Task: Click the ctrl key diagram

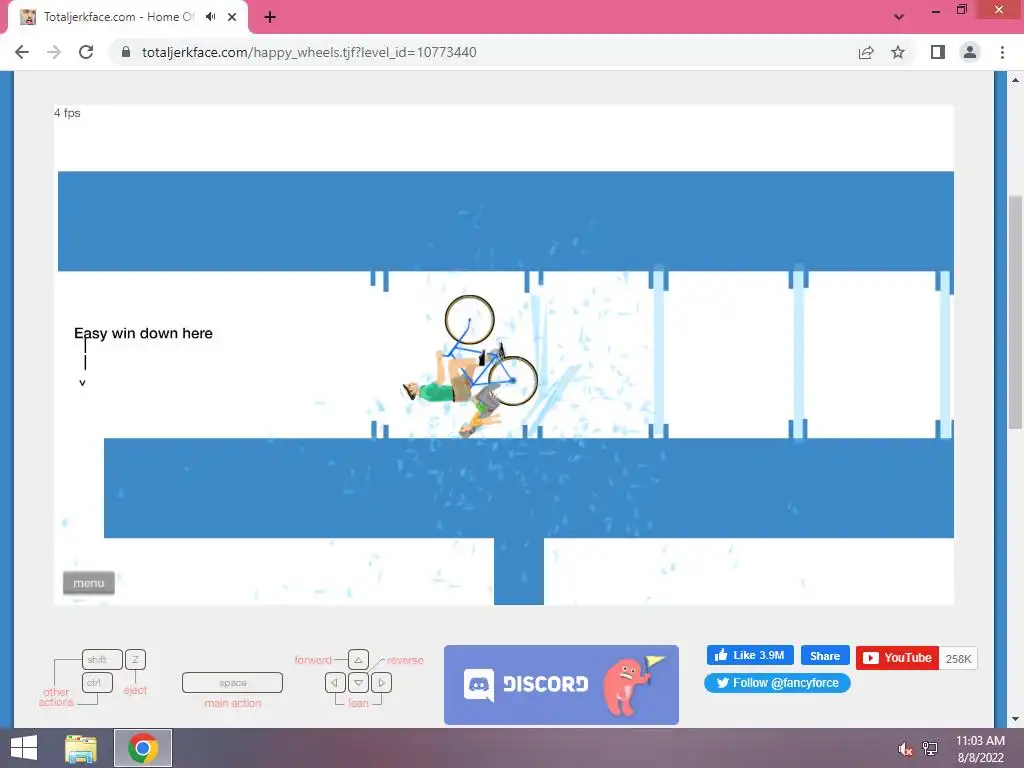Action: [97, 682]
